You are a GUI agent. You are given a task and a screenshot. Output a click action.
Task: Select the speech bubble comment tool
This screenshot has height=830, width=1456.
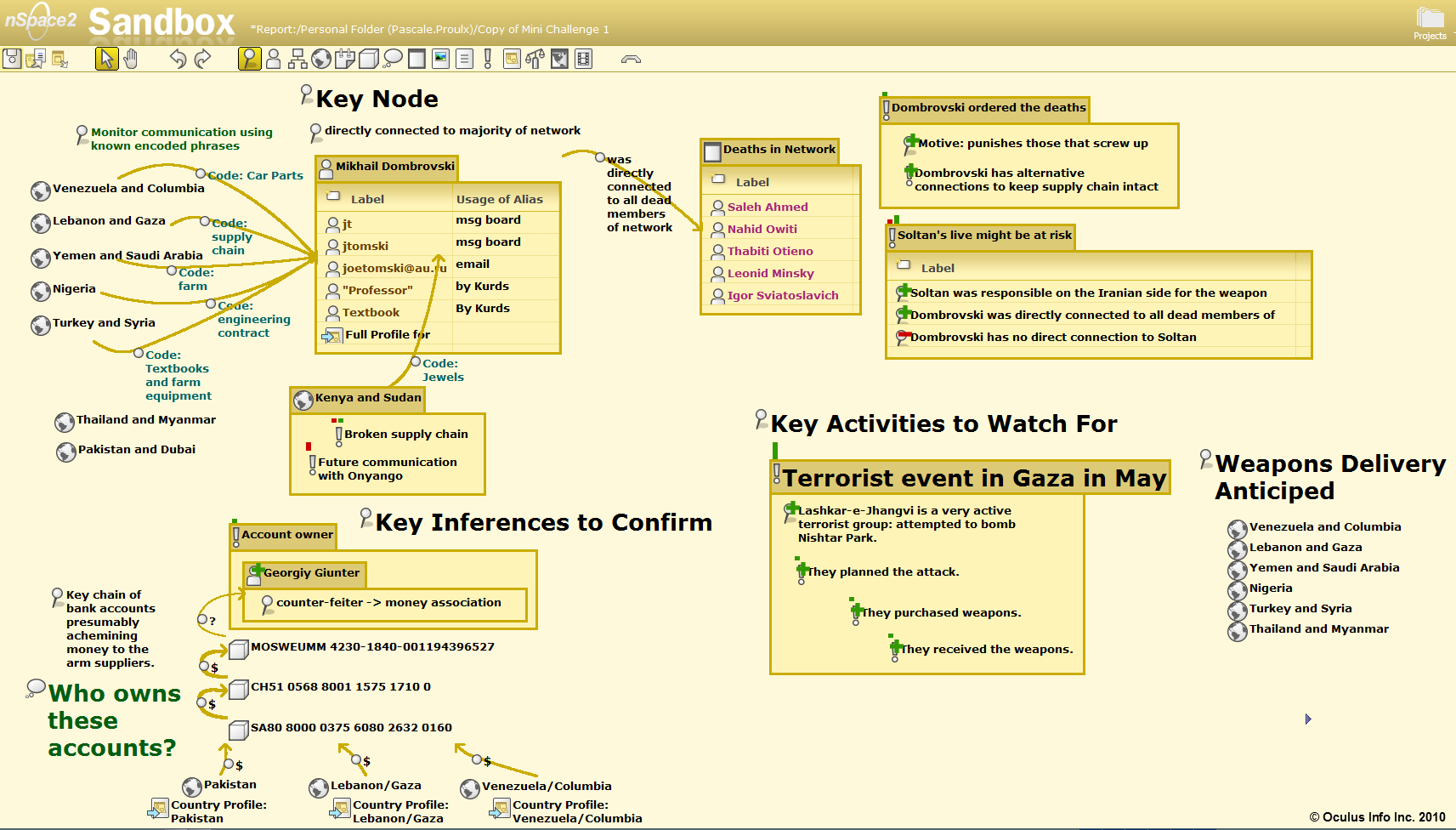pos(393,59)
